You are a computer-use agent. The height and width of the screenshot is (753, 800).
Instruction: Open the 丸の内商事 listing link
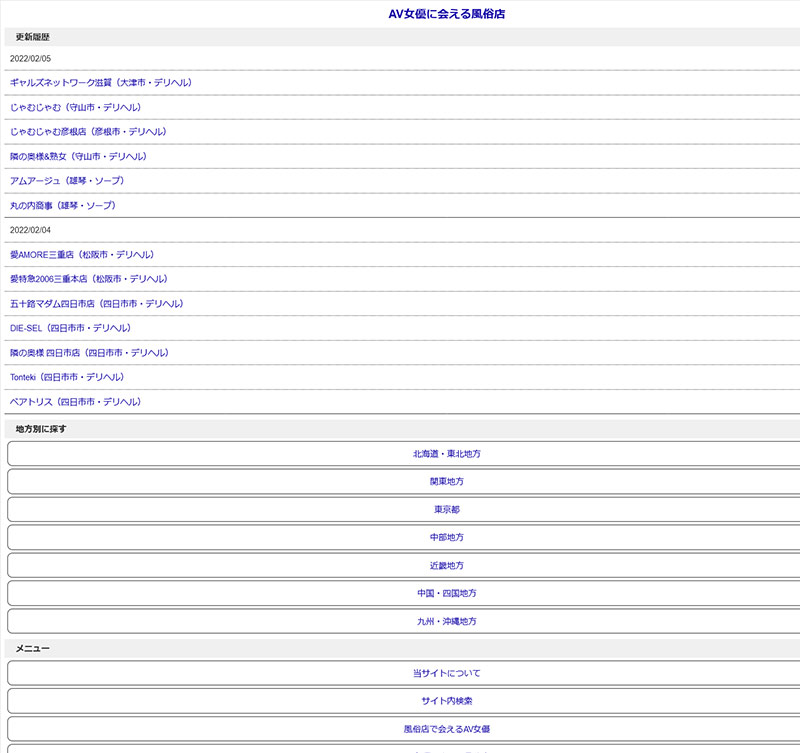pos(63,205)
